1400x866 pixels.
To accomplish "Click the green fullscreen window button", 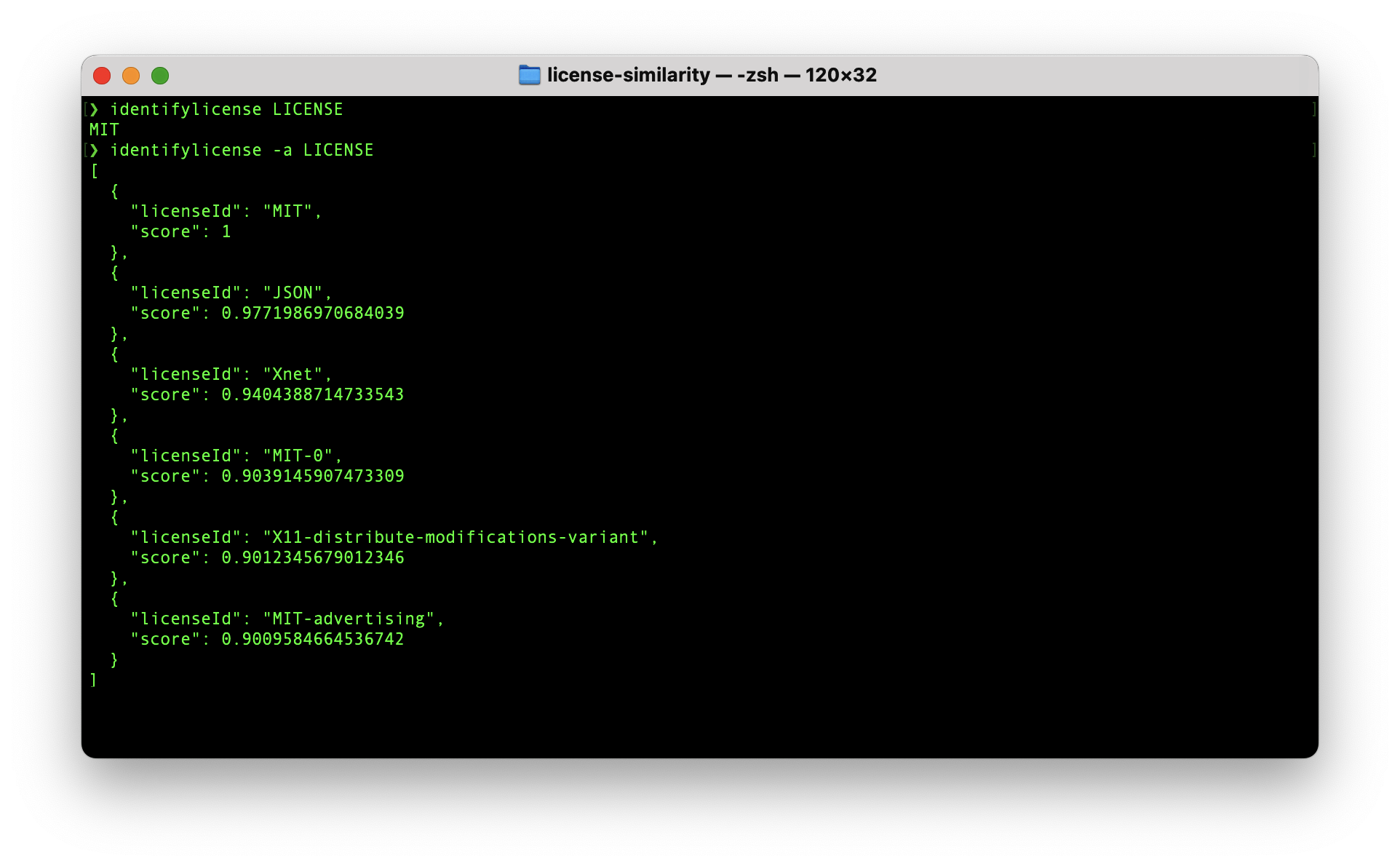I will click(x=160, y=76).
